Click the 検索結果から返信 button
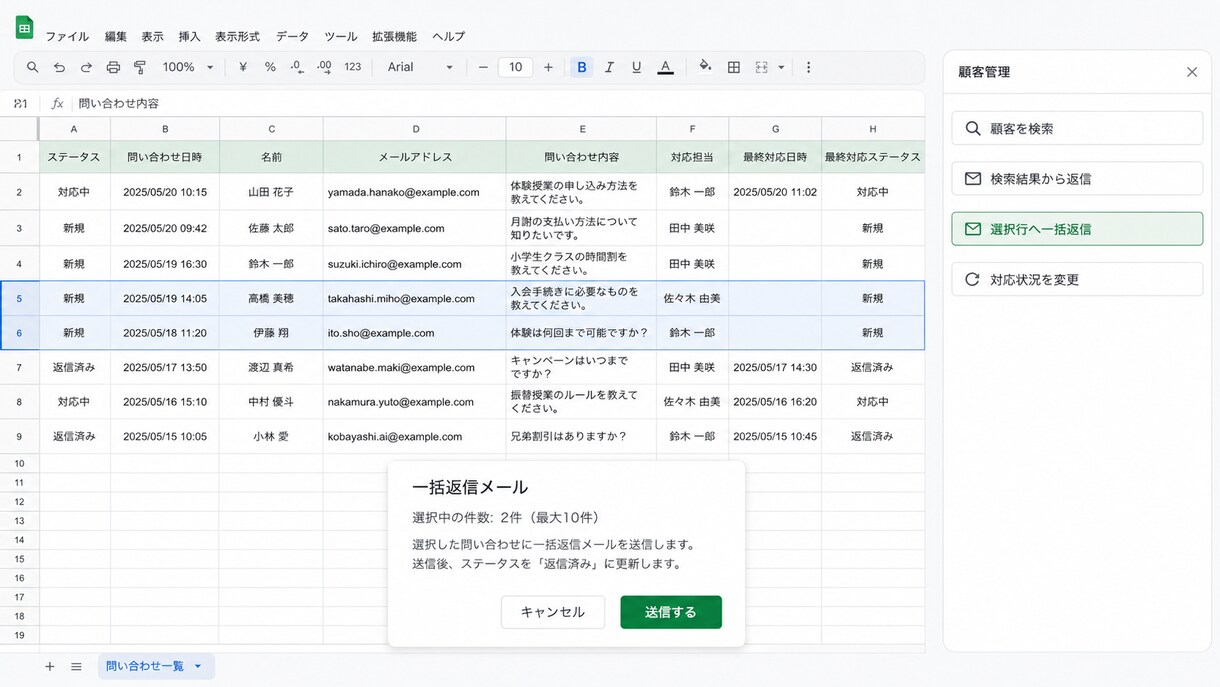The height and width of the screenshot is (687, 1220). (x=1077, y=178)
